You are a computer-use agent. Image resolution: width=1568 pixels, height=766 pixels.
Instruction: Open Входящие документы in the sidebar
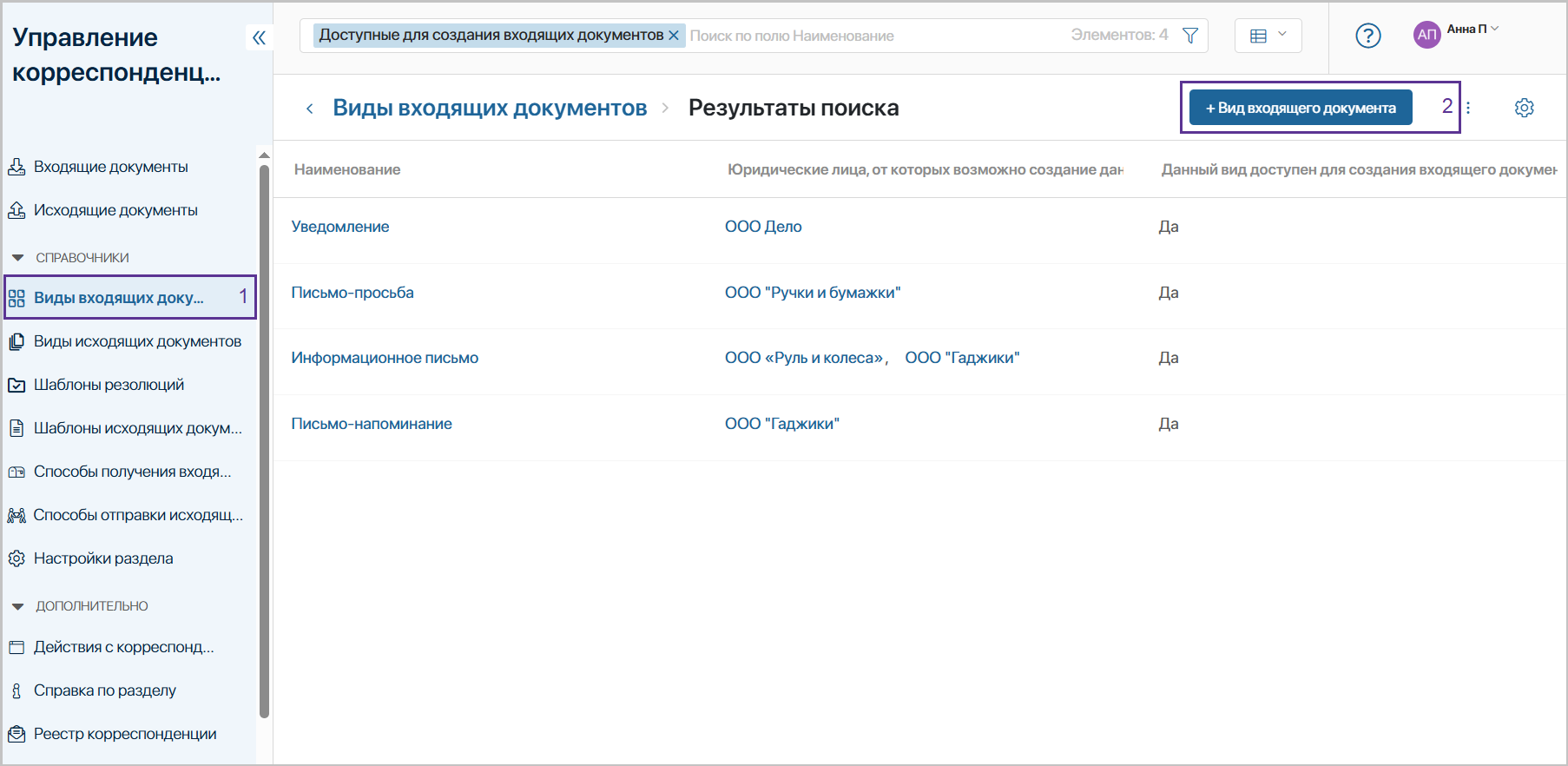coord(110,167)
